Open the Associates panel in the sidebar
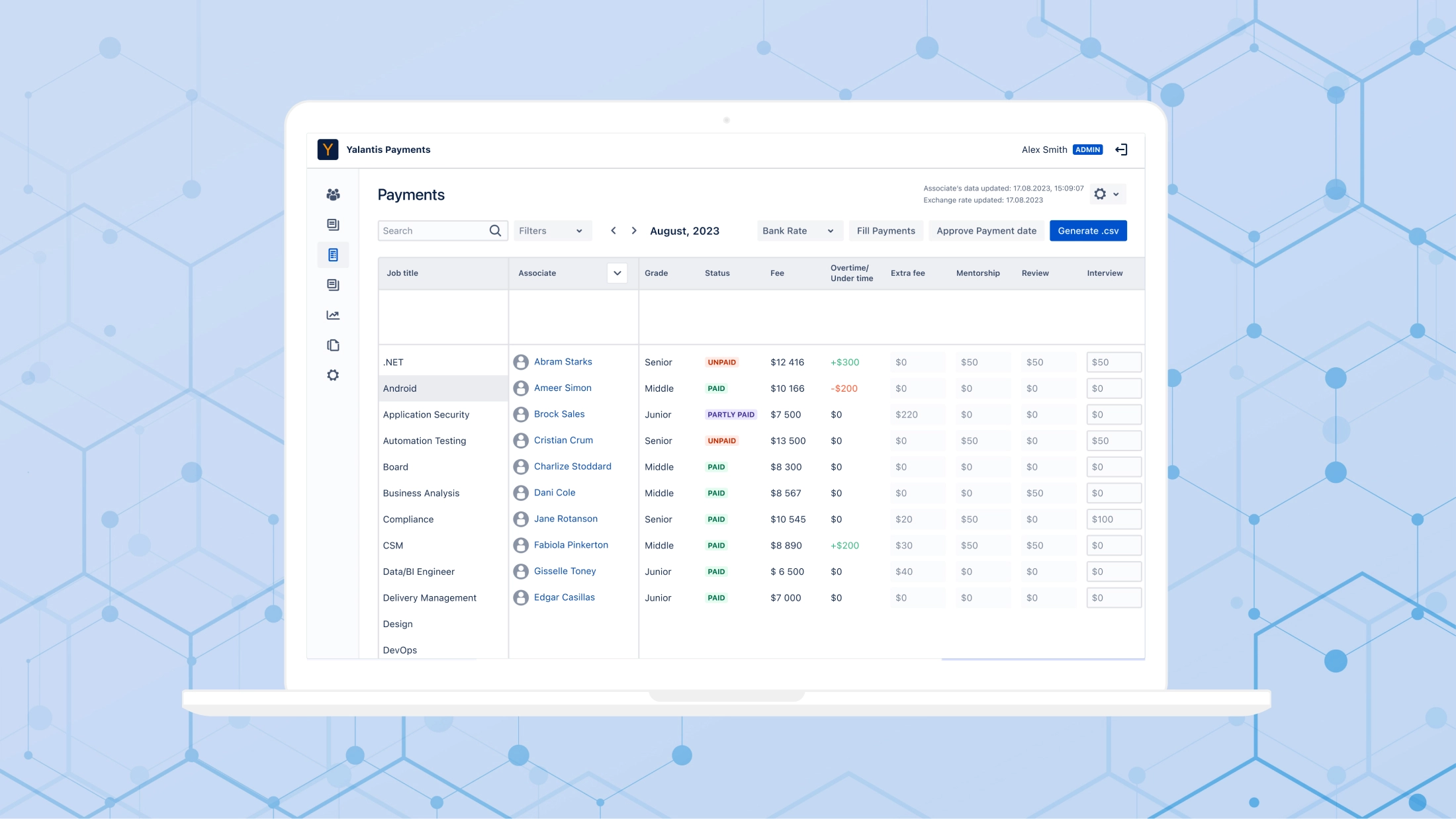The image size is (1456, 819). coord(333,194)
